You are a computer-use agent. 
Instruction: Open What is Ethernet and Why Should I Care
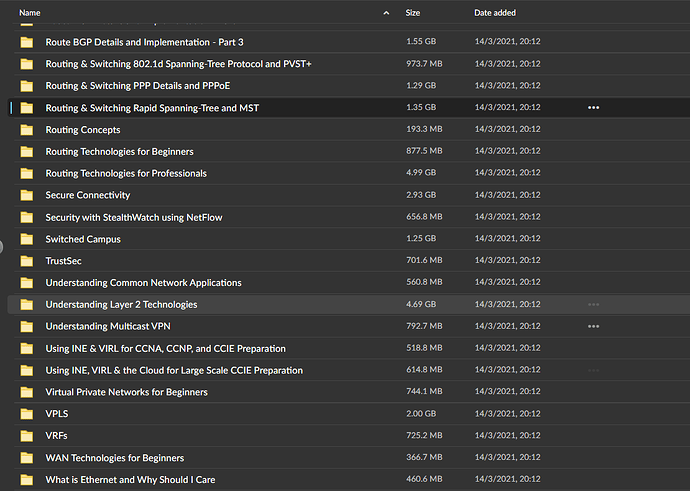click(130, 480)
